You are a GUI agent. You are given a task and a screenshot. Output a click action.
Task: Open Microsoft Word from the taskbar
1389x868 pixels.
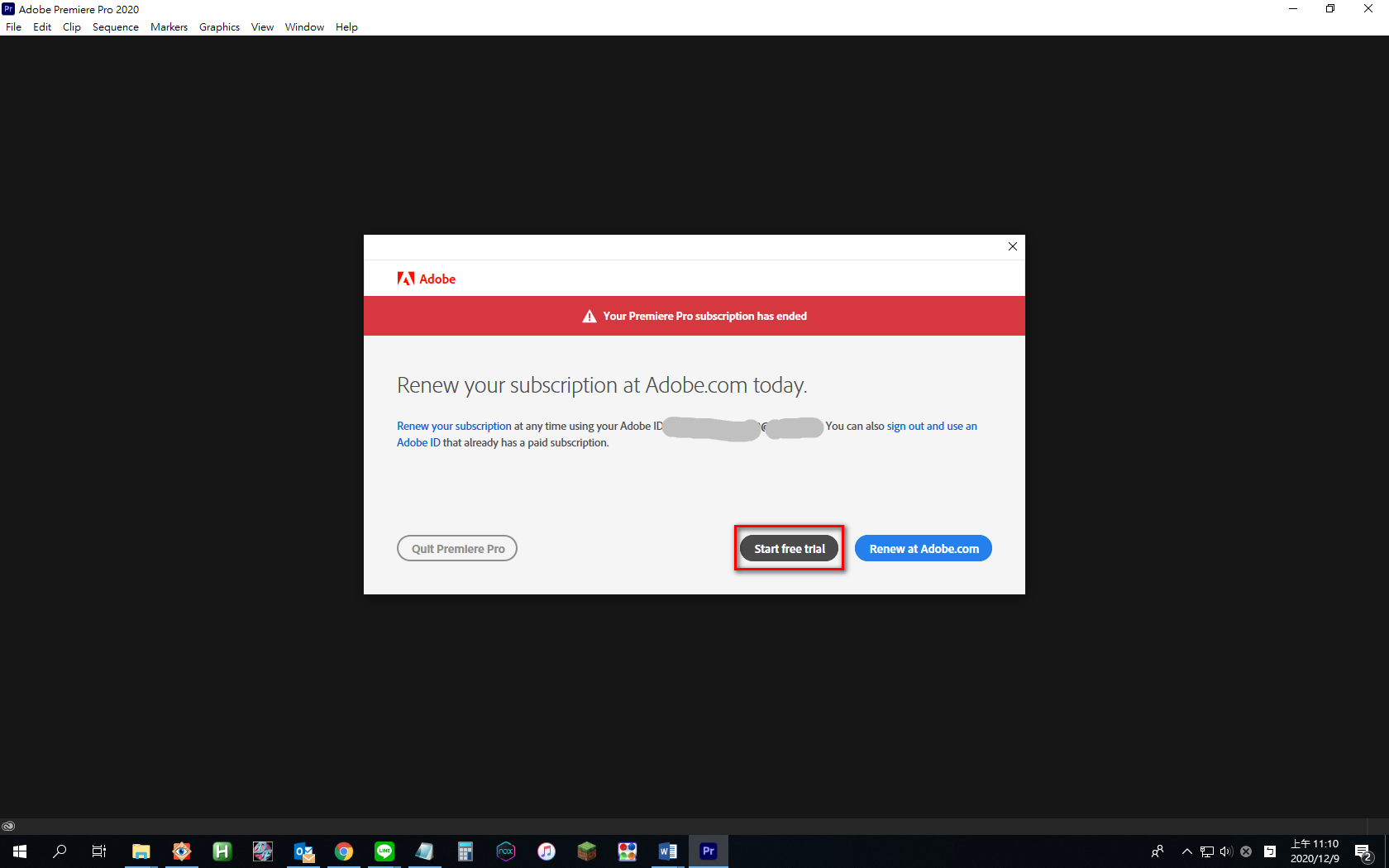click(x=667, y=851)
